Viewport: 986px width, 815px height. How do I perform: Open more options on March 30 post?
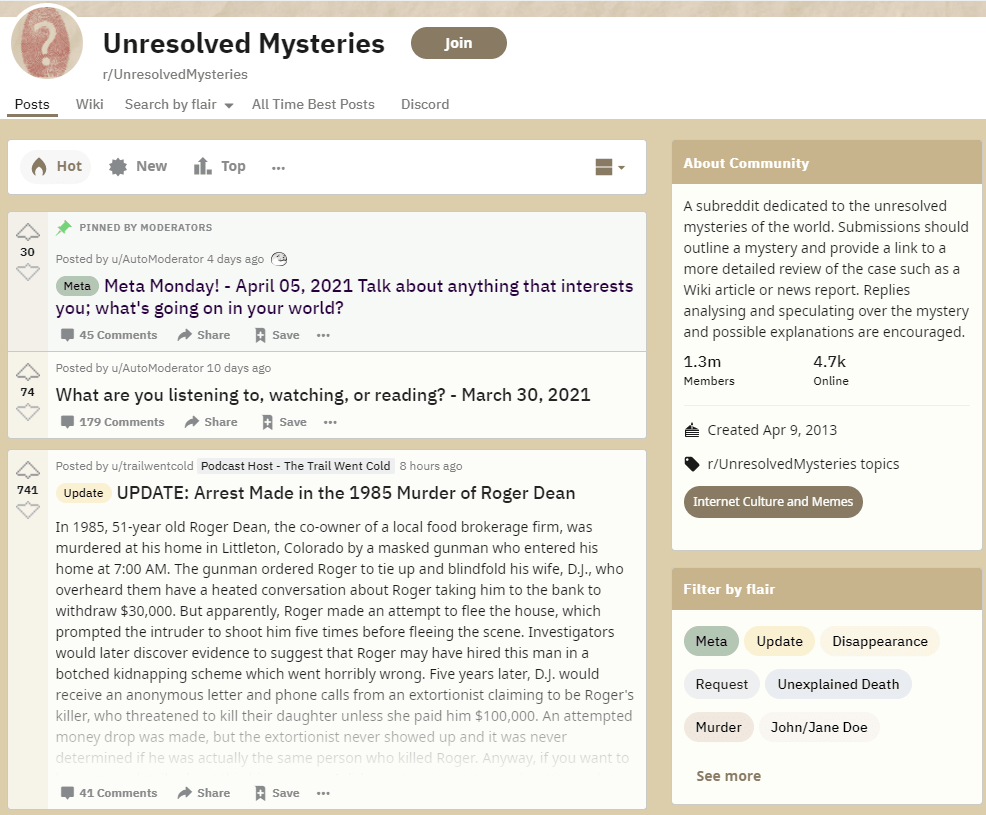(330, 422)
